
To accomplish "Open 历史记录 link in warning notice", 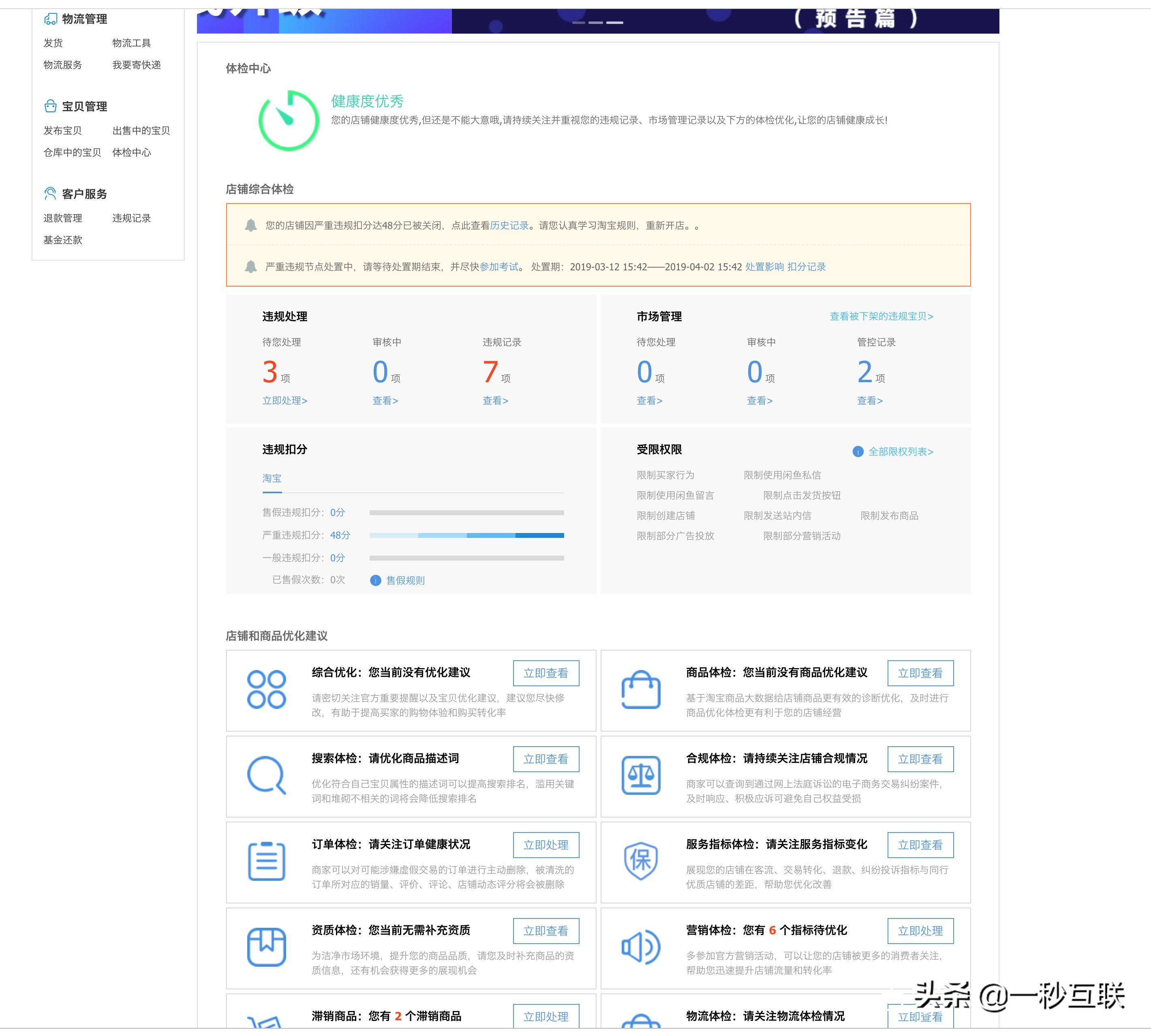I will click(x=509, y=225).
